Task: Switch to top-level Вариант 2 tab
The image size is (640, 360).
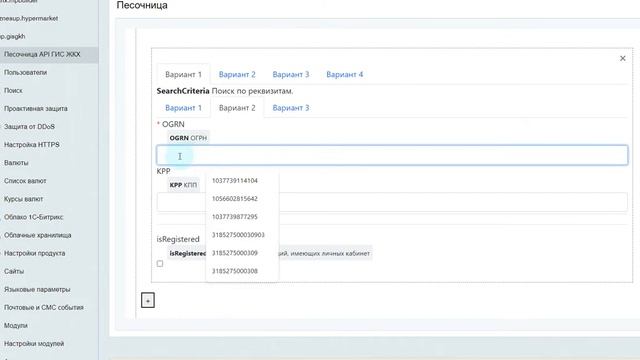Action: pyautogui.click(x=237, y=74)
